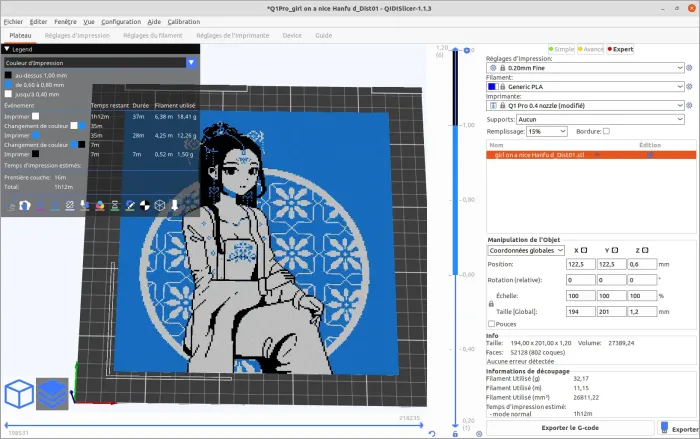Reset X axis icon in manipulation panel

[584, 251]
